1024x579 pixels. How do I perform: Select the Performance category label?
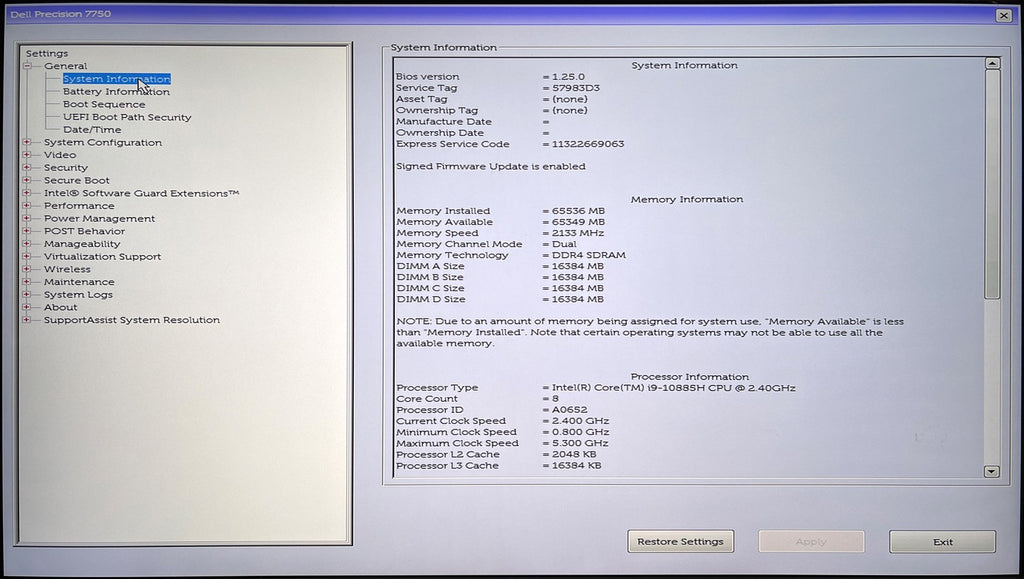[x=79, y=206]
